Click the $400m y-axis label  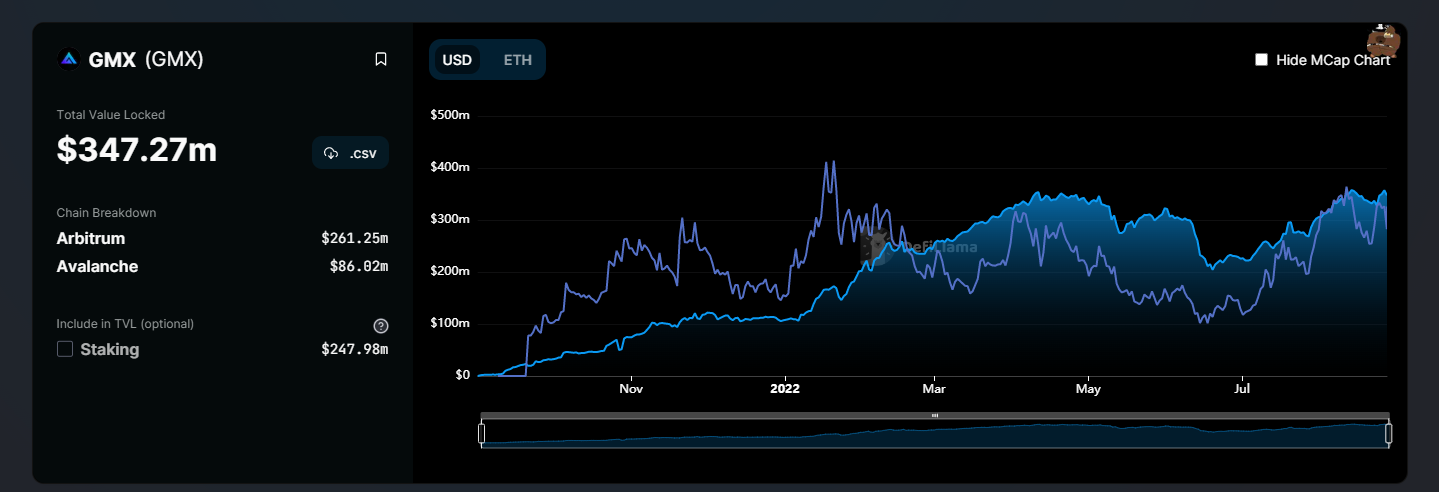pyautogui.click(x=449, y=167)
